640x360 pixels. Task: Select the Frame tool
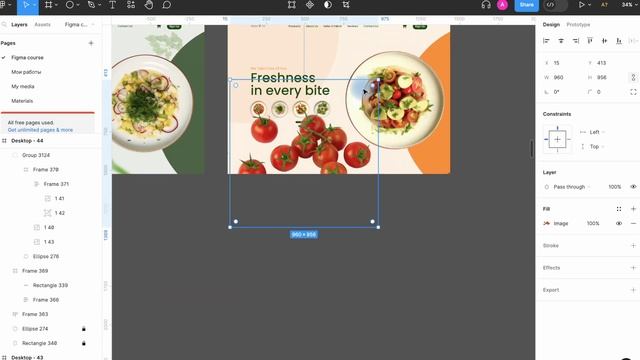click(49, 5)
